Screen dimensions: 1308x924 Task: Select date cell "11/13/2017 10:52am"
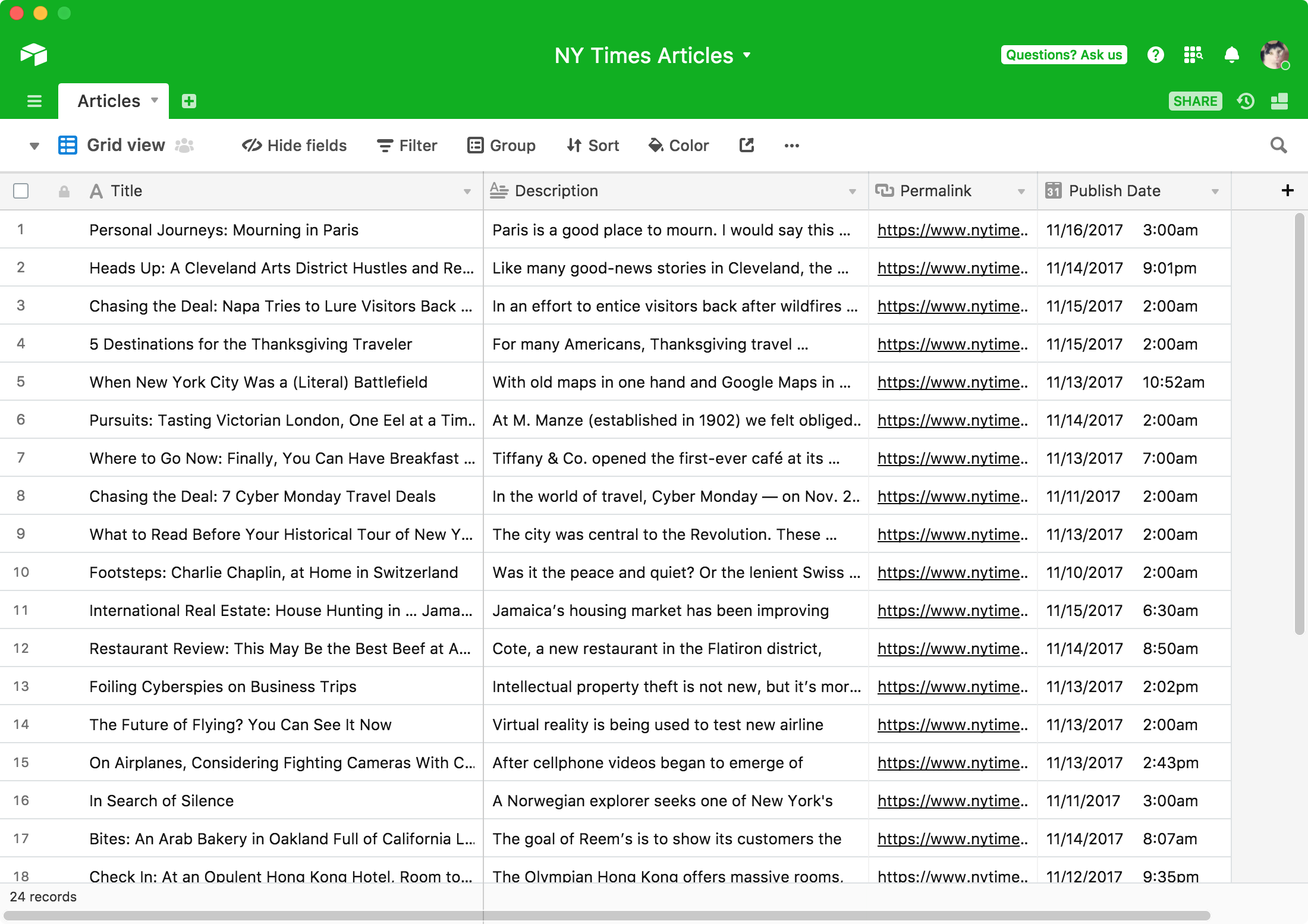(1134, 382)
